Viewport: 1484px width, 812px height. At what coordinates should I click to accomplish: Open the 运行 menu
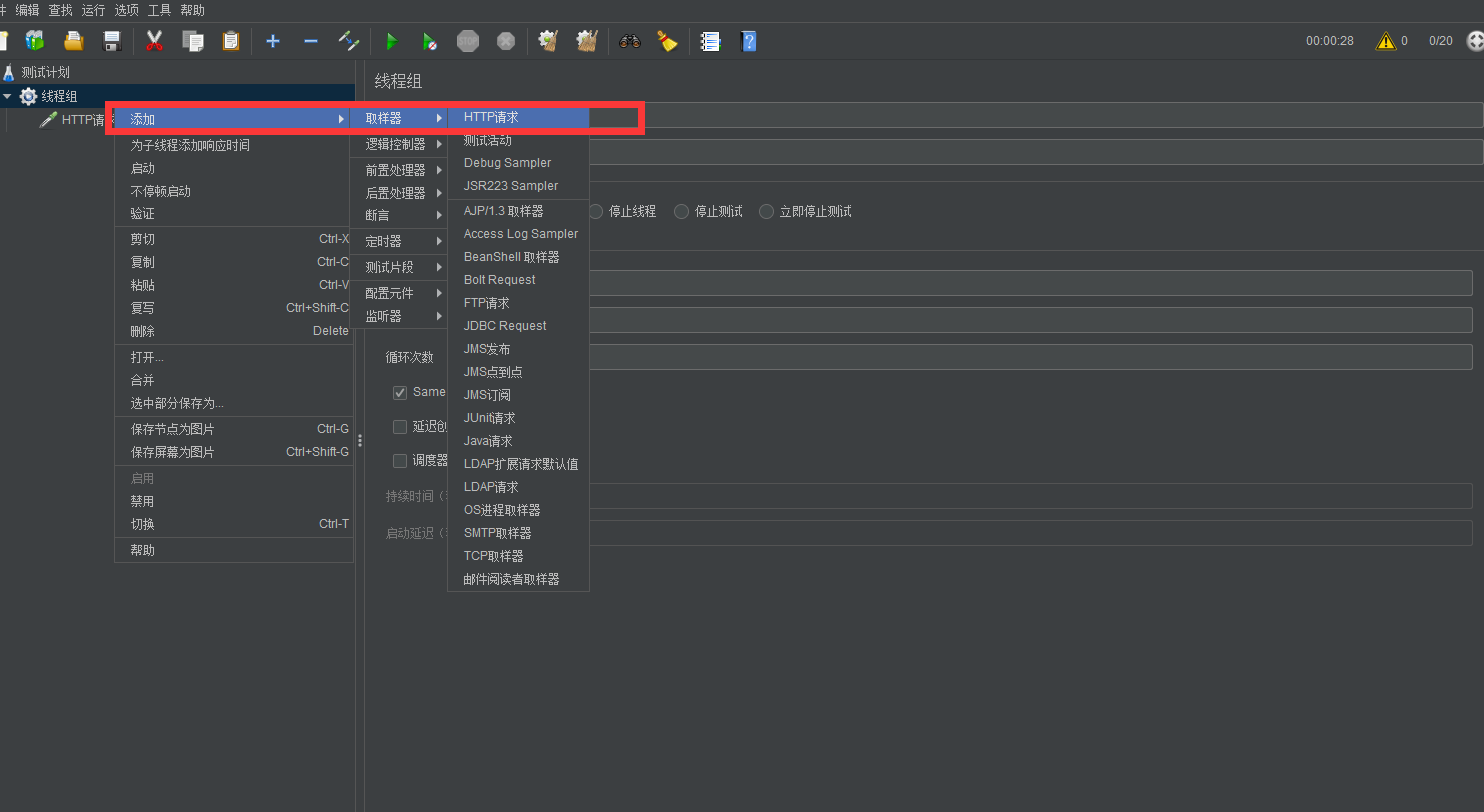93,10
